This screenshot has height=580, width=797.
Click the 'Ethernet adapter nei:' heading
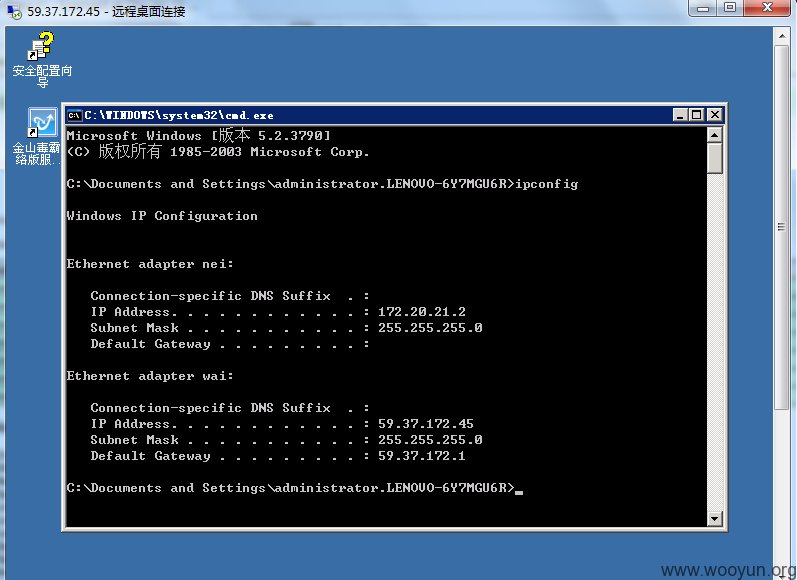pos(150,264)
